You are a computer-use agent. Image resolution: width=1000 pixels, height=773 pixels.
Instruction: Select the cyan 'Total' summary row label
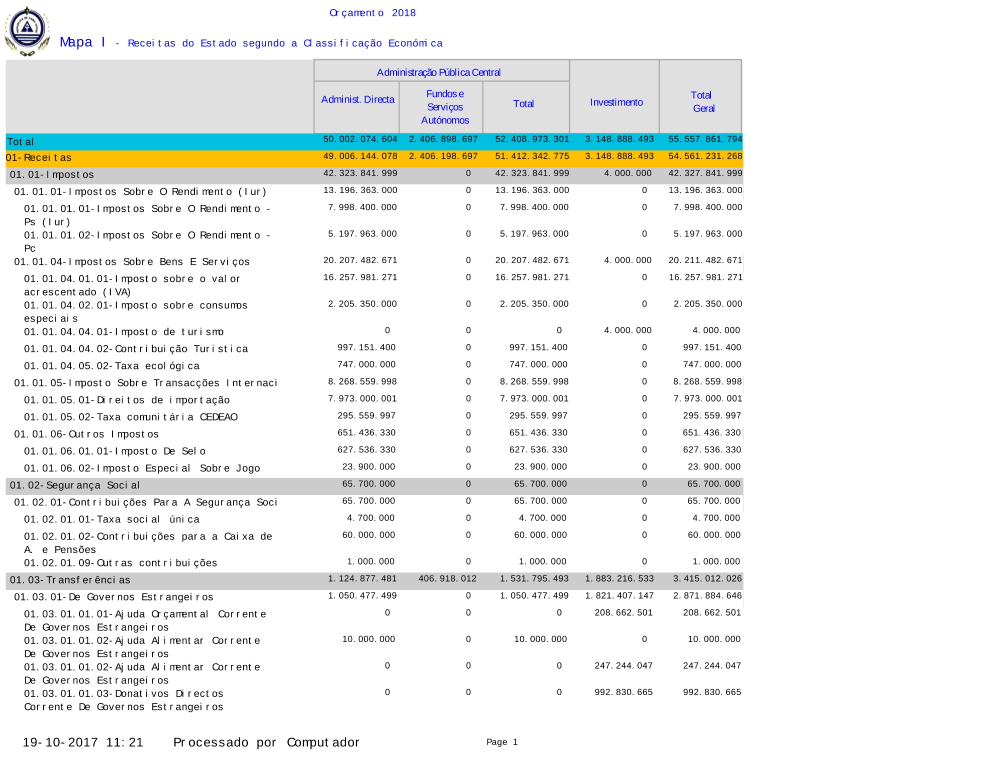click(20, 142)
